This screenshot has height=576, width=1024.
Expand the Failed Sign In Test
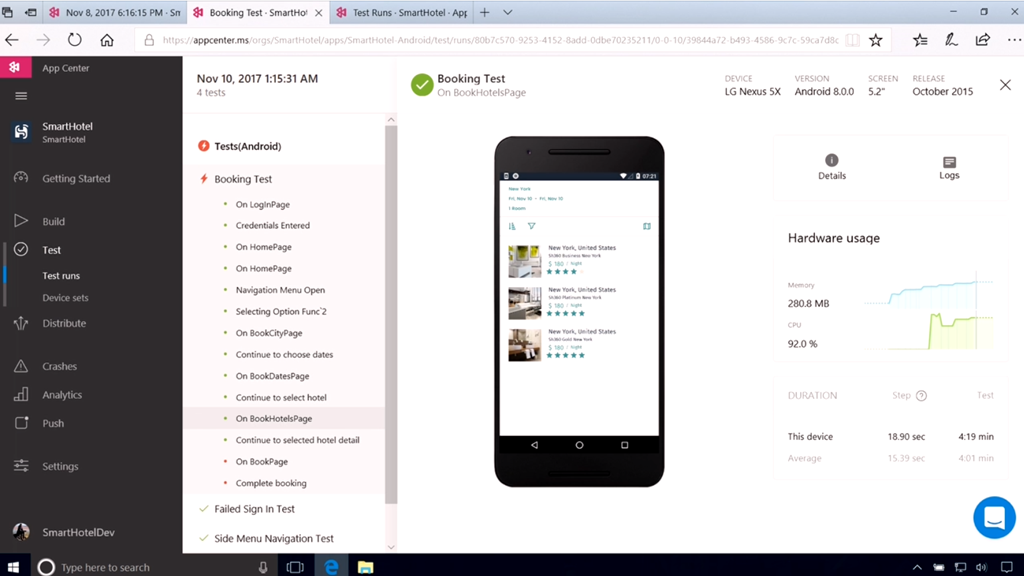coord(254,509)
